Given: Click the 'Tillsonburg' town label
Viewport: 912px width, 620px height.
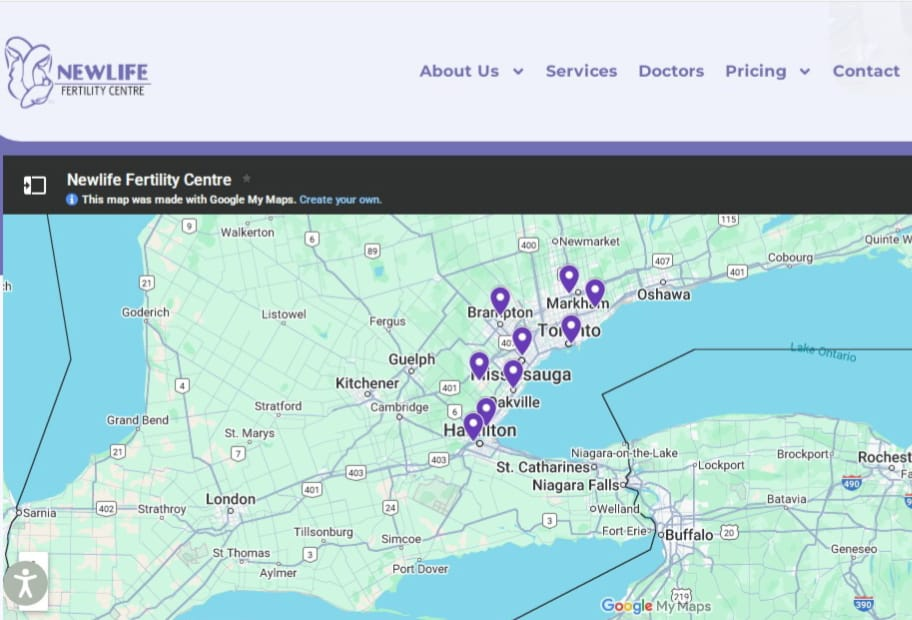Looking at the screenshot, I should click(323, 532).
